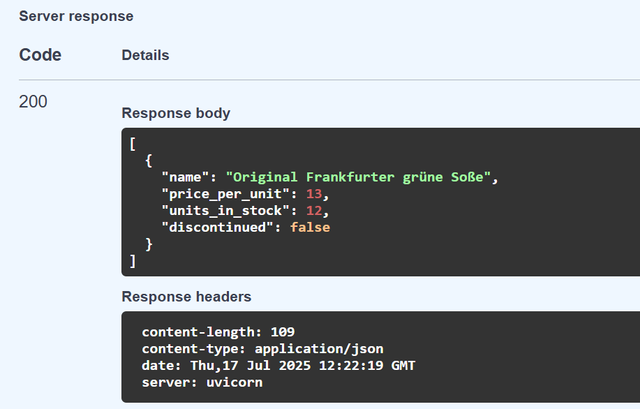Viewport: 640px width, 409px height.
Task: Click the "Response headers" label
Action: tap(186, 296)
